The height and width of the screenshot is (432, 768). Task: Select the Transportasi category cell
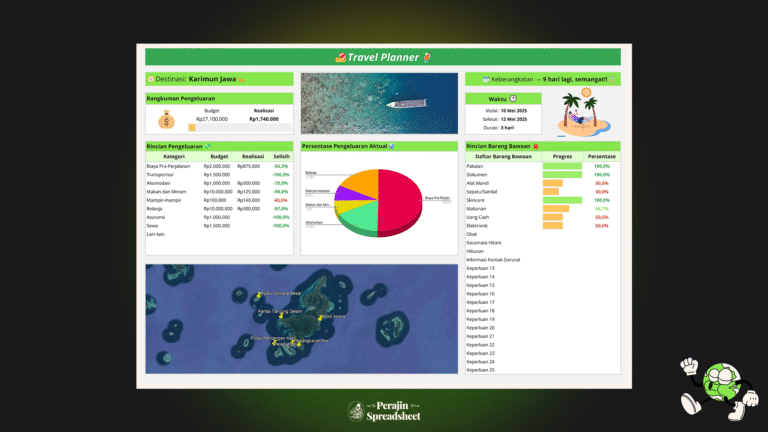pos(160,175)
